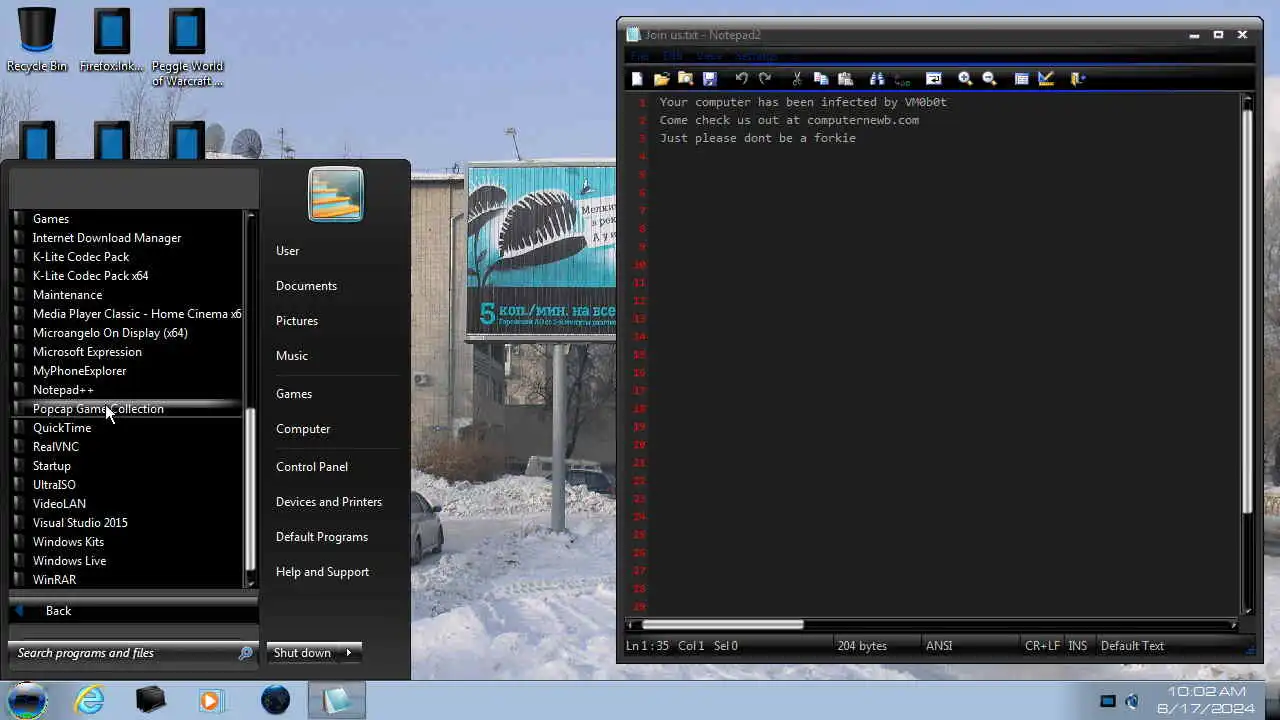This screenshot has width=1280, height=720.
Task: Open the View menu in Notepad2
Action: 709,56
